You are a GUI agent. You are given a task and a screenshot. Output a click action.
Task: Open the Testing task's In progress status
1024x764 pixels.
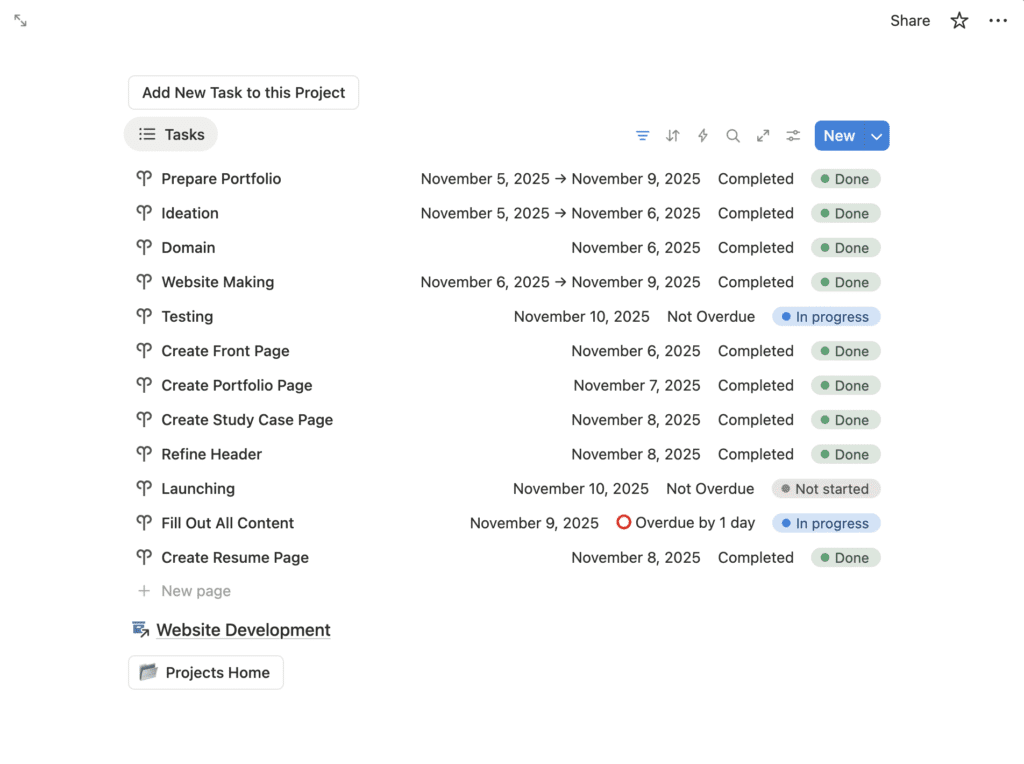point(826,317)
